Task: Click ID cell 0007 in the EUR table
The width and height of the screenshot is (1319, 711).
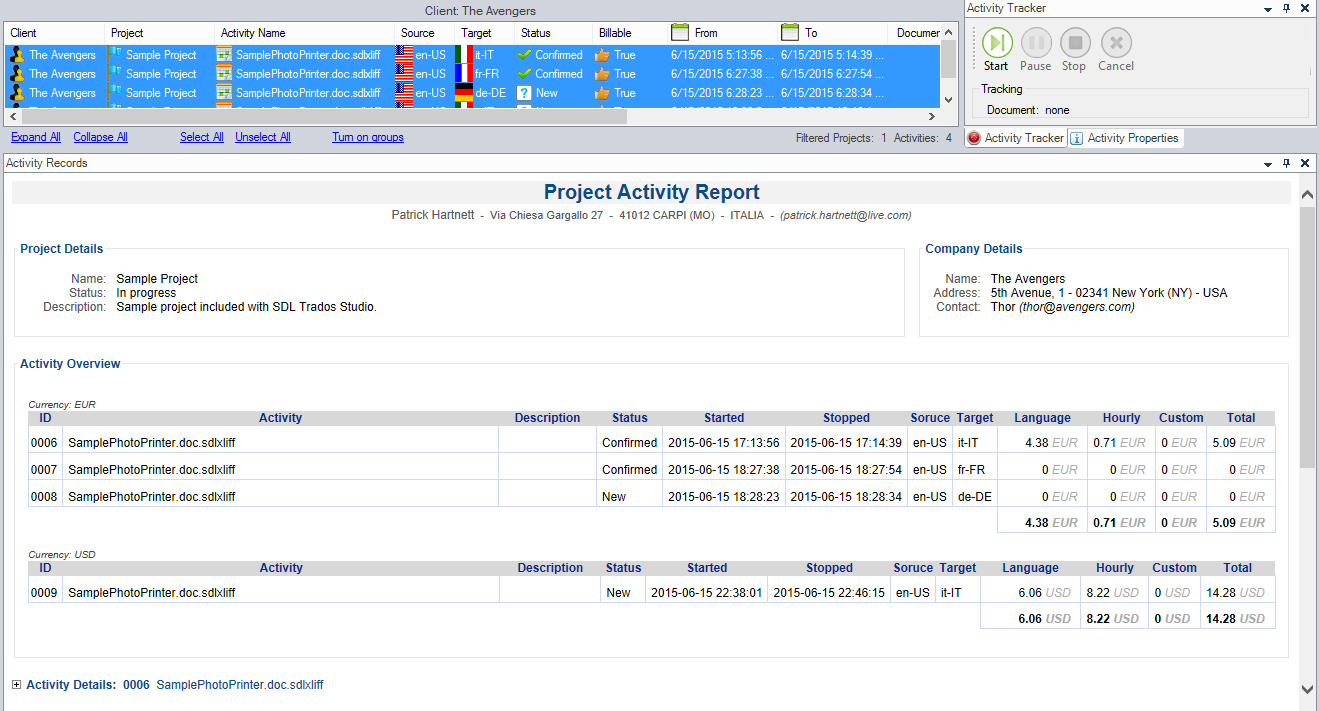Action: [x=44, y=469]
